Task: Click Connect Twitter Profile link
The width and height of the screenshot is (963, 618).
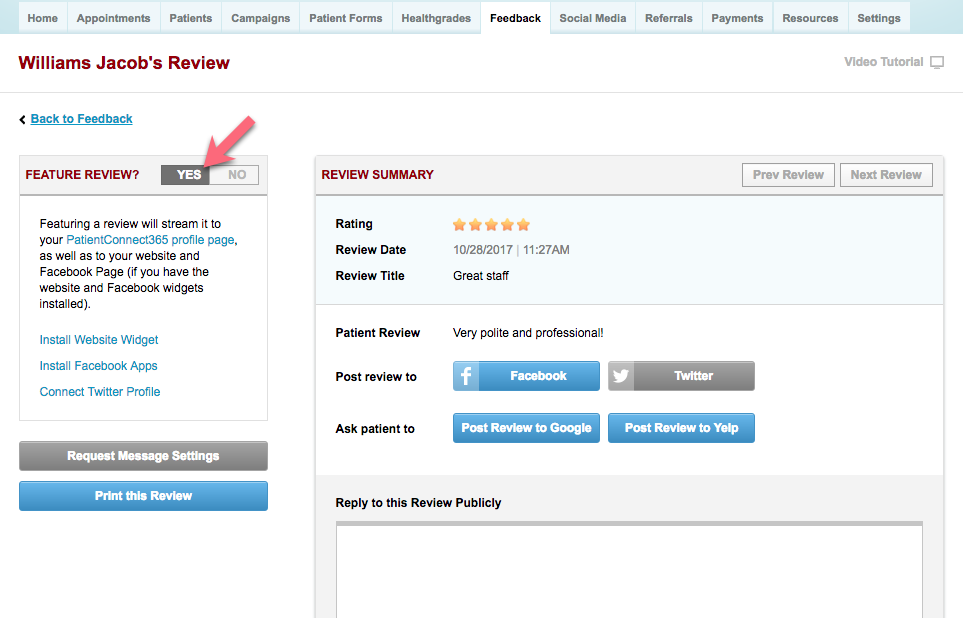Action: pos(100,392)
